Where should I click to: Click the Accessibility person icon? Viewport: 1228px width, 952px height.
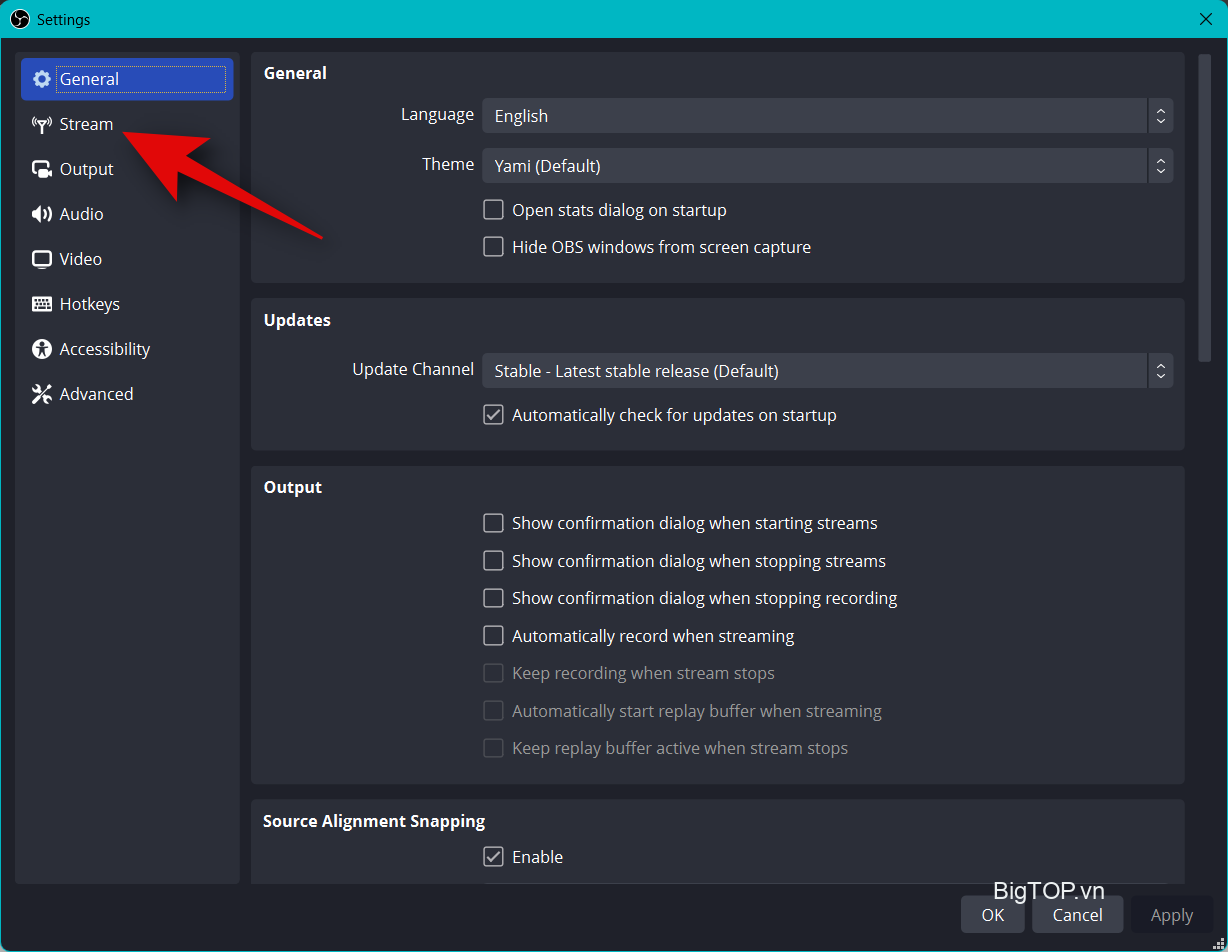pyautogui.click(x=42, y=349)
